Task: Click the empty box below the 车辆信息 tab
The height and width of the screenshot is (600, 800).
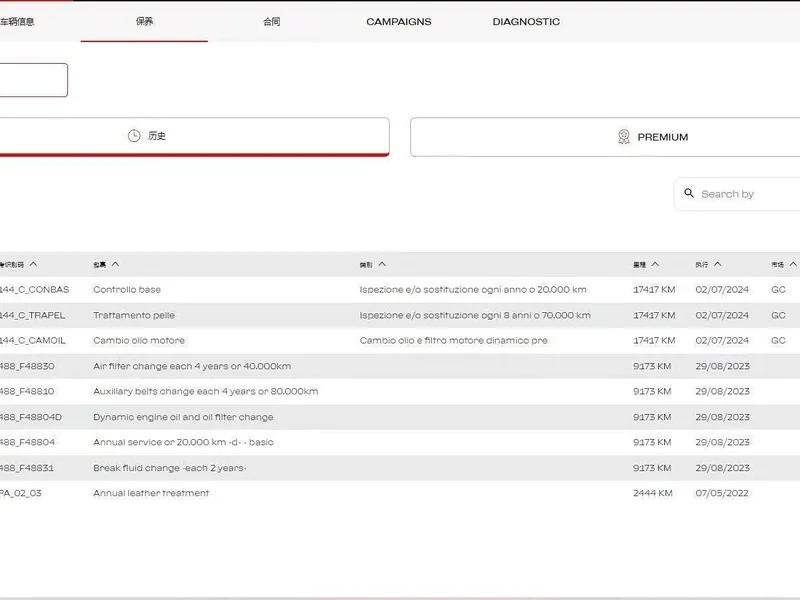Action: pyautogui.click(x=34, y=80)
